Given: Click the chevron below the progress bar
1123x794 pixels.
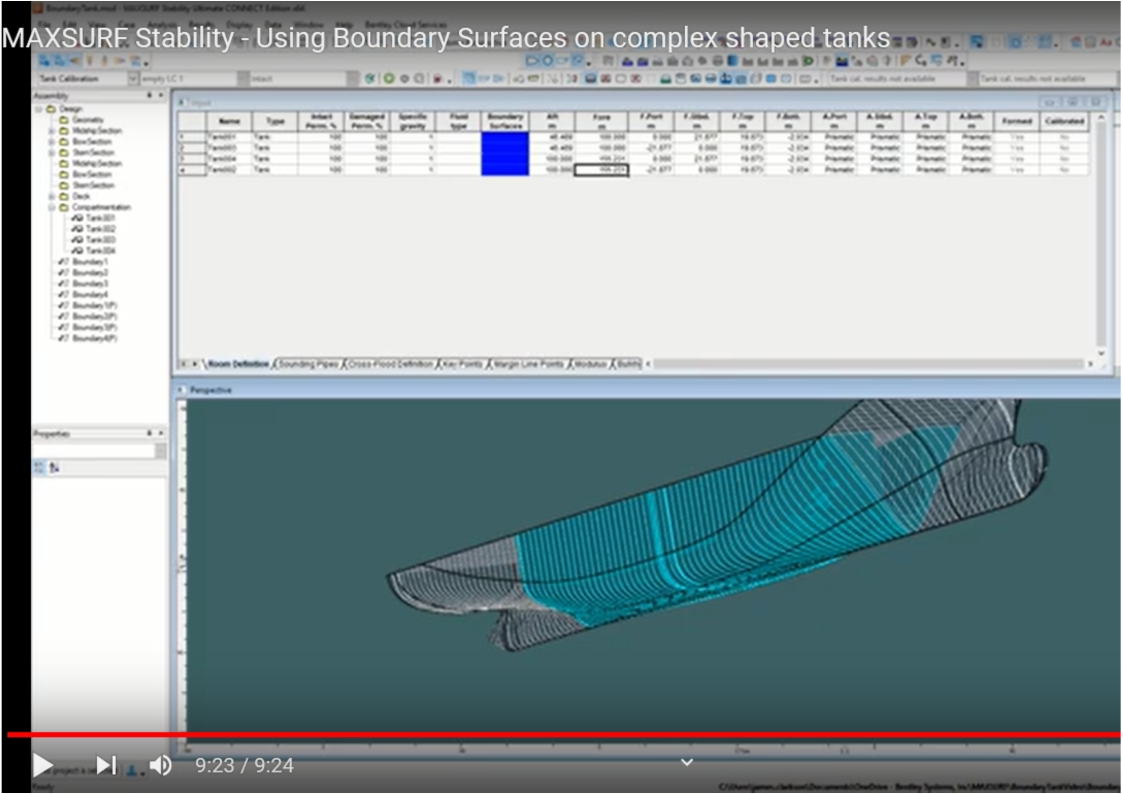Looking at the screenshot, I should (686, 762).
